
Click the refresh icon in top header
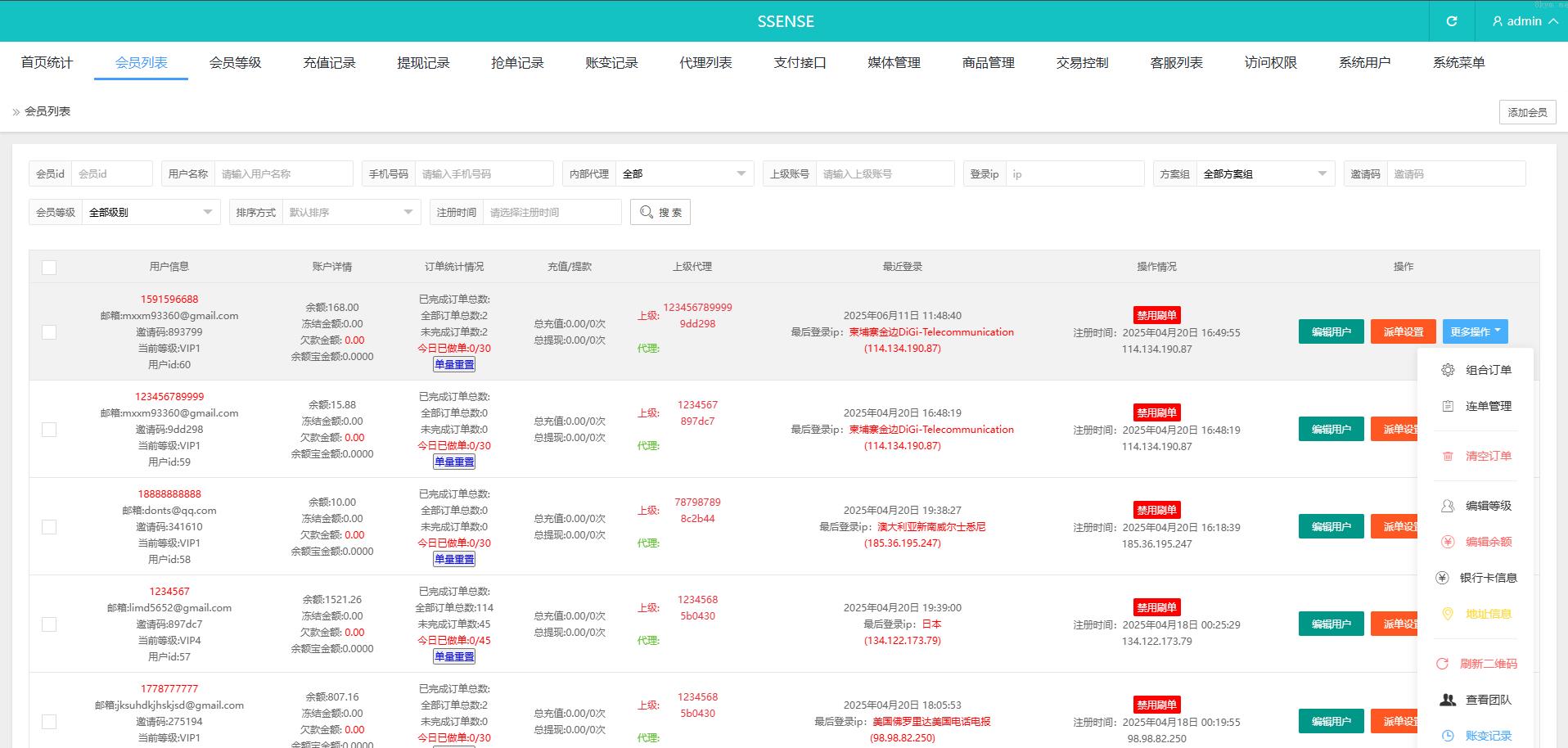[1452, 21]
